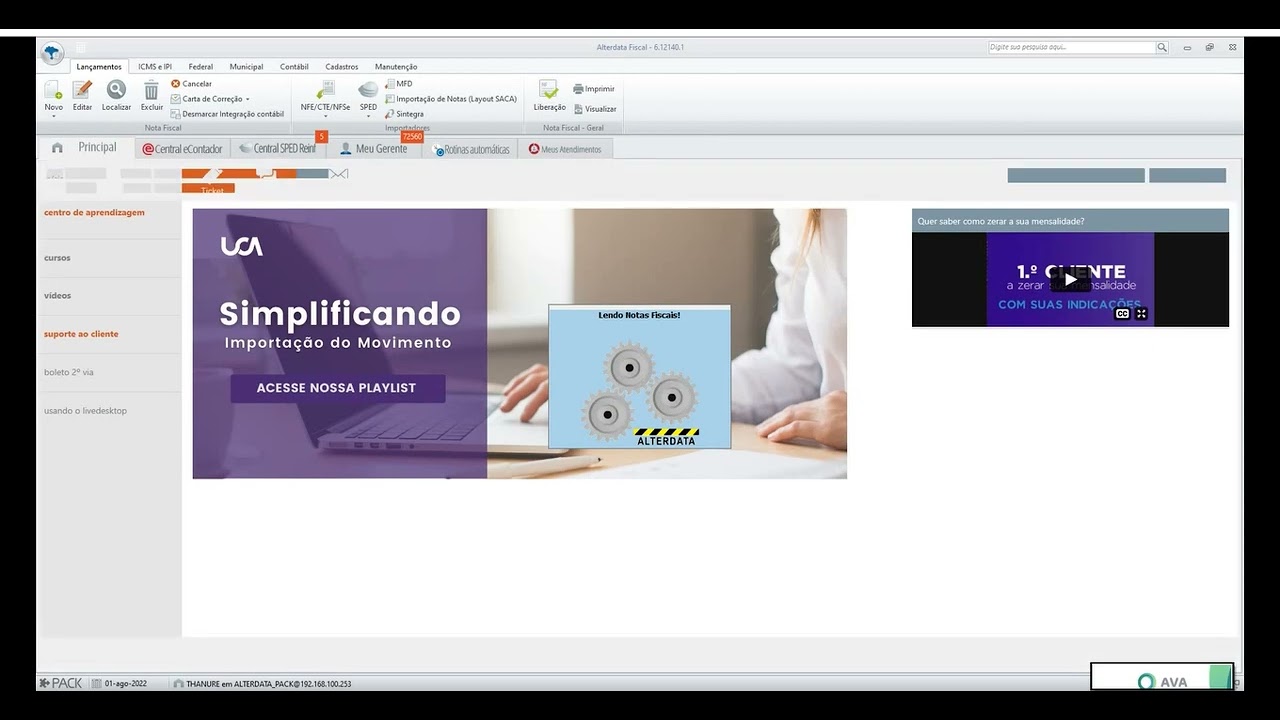Expand the SPED dropdown arrow
The height and width of the screenshot is (720, 1280).
(368, 115)
